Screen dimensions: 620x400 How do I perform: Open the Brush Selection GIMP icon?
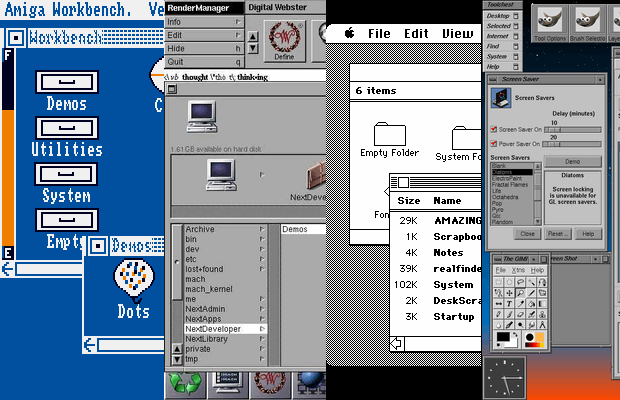[588, 23]
